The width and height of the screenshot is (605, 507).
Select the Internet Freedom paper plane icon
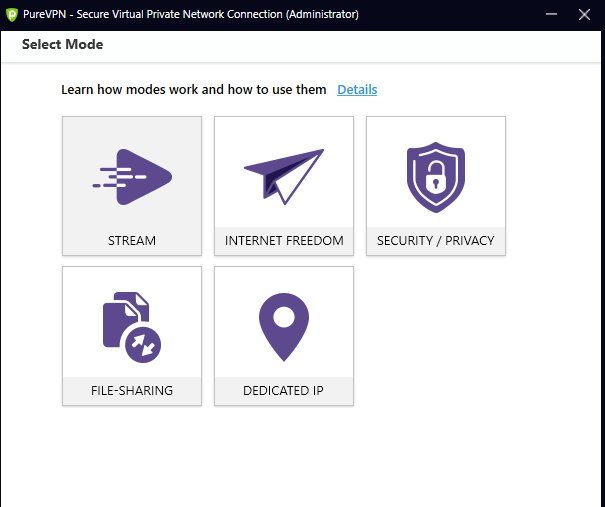284,177
